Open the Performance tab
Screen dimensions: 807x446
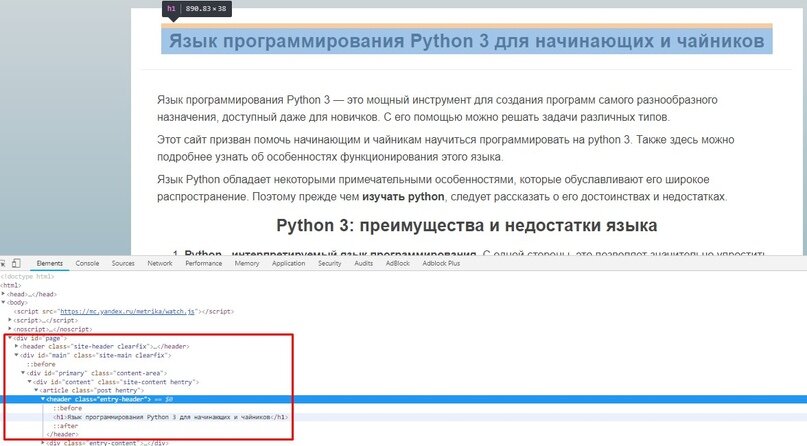(x=204, y=263)
